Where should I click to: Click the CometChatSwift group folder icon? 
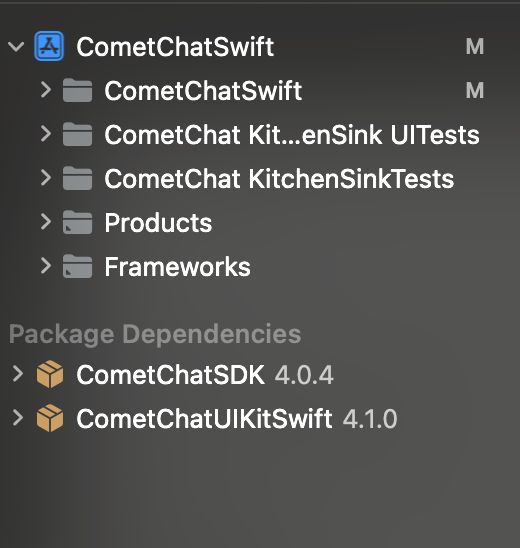[77, 91]
